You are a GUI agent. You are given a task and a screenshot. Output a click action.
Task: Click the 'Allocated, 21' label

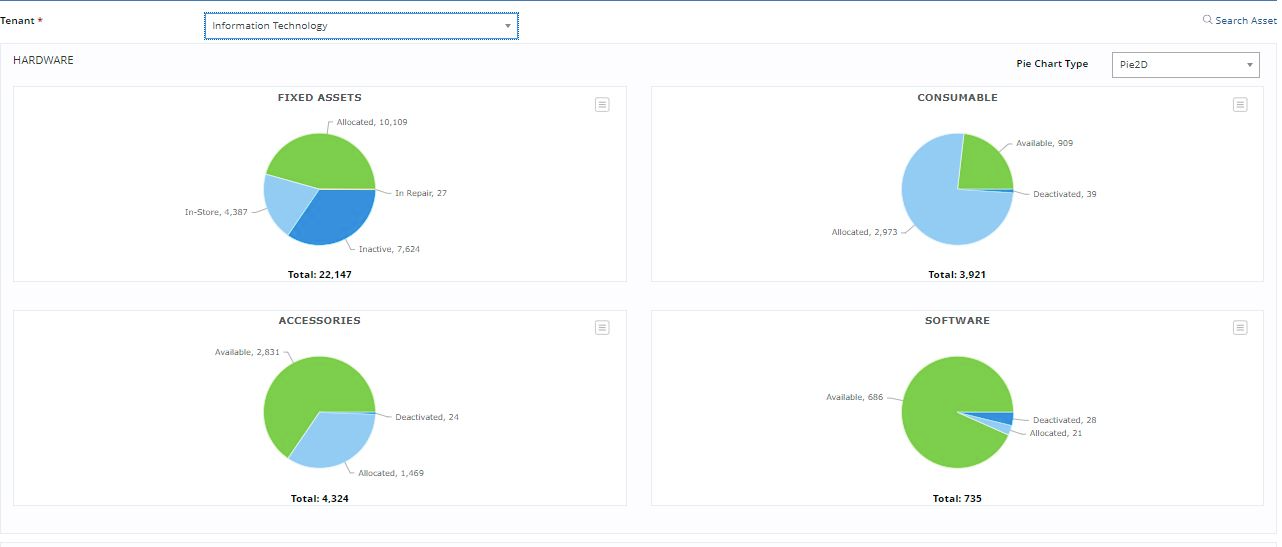click(x=1056, y=433)
